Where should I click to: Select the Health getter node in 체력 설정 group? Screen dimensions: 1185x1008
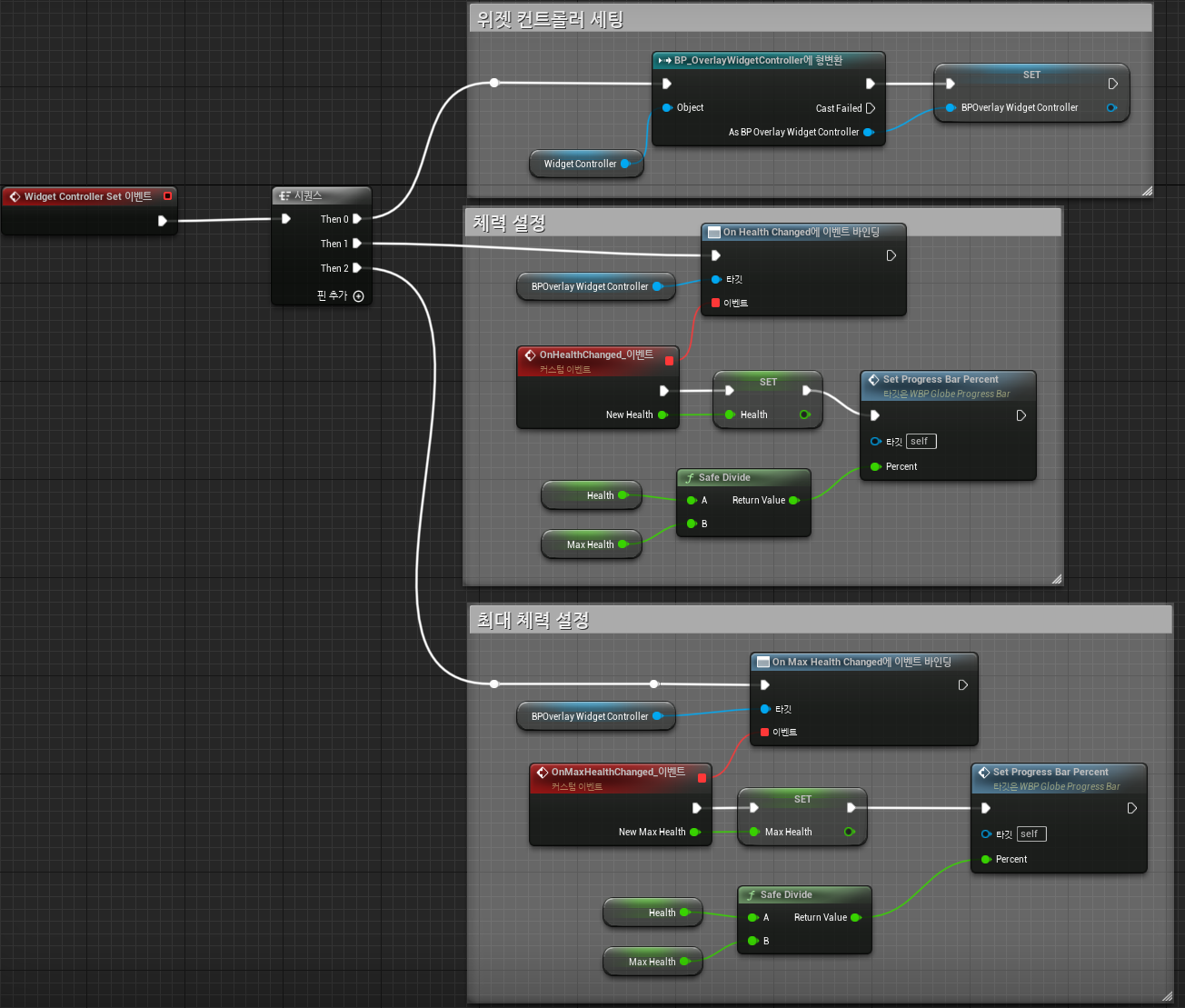592,495
